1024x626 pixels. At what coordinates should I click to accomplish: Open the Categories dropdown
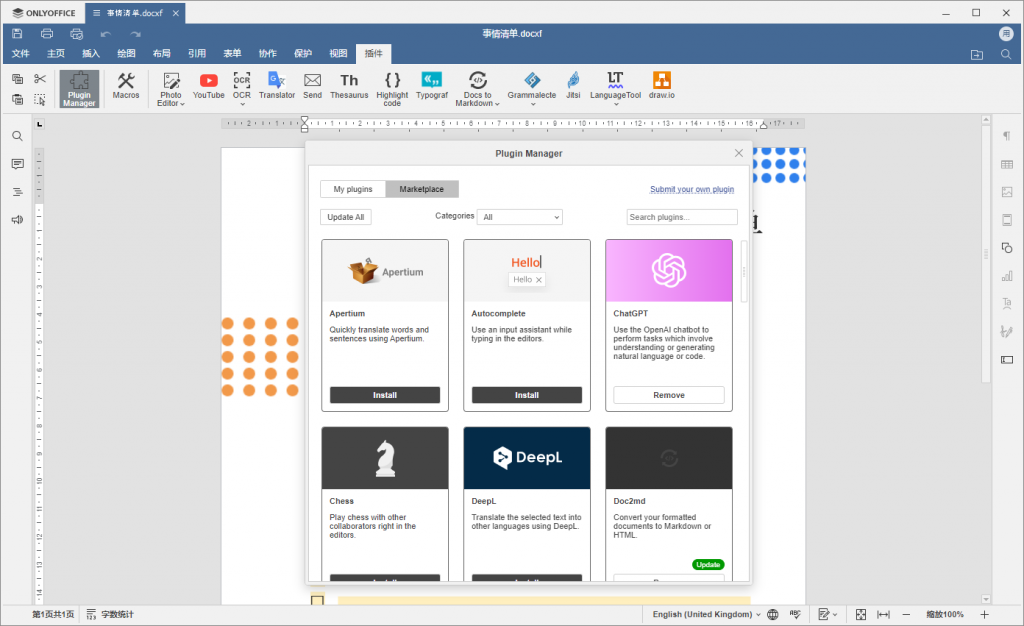520,217
